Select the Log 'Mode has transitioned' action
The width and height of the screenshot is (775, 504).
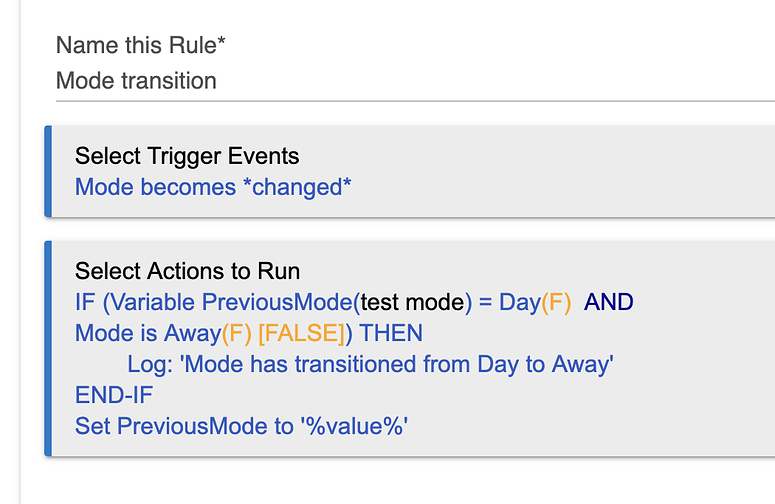point(370,365)
